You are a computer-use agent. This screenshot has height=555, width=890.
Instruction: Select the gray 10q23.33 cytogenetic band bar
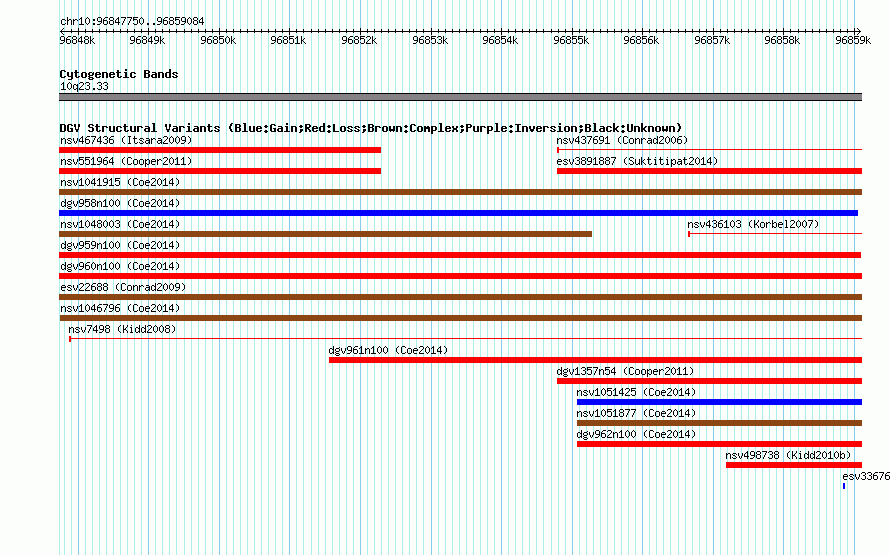coord(460,97)
